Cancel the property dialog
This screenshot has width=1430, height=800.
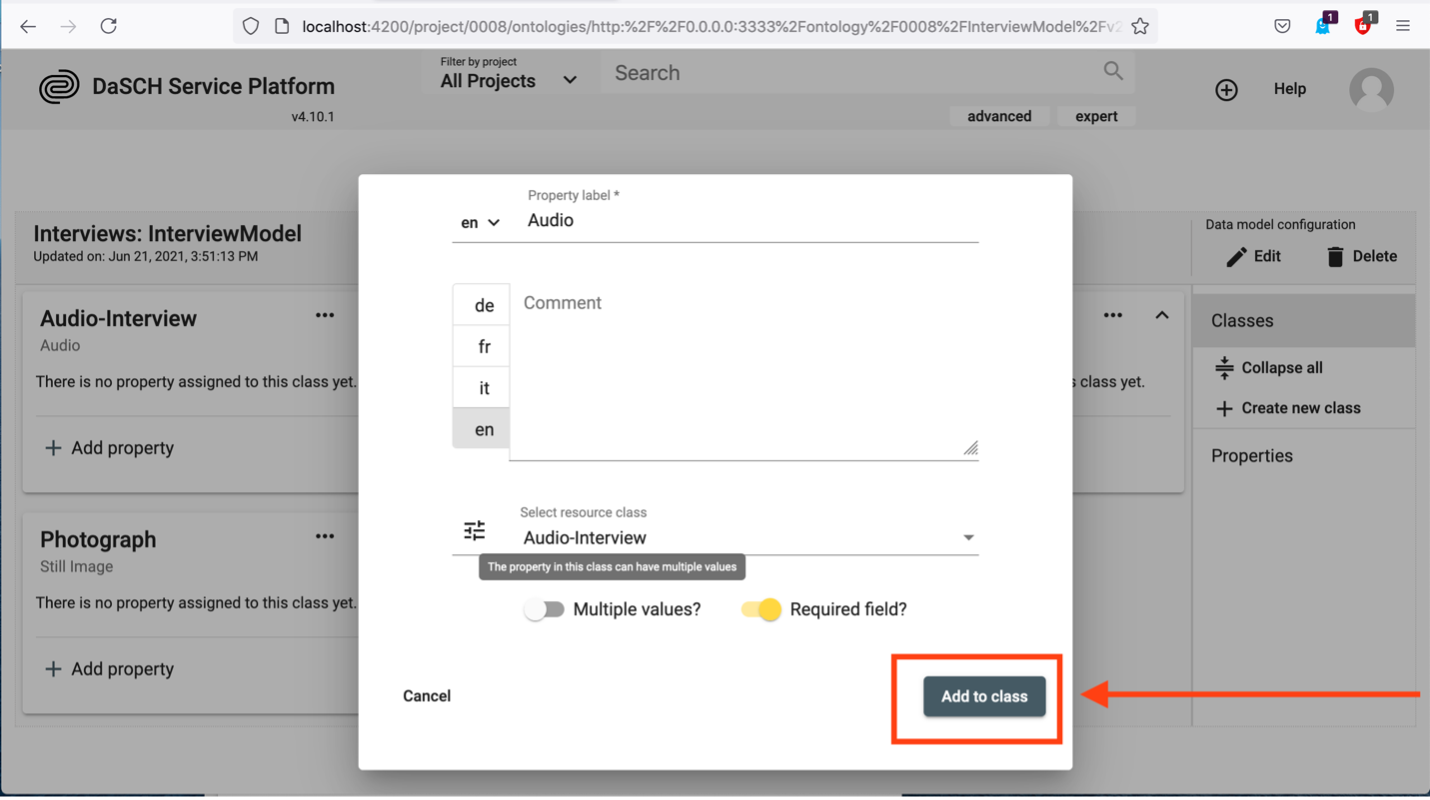pos(427,696)
